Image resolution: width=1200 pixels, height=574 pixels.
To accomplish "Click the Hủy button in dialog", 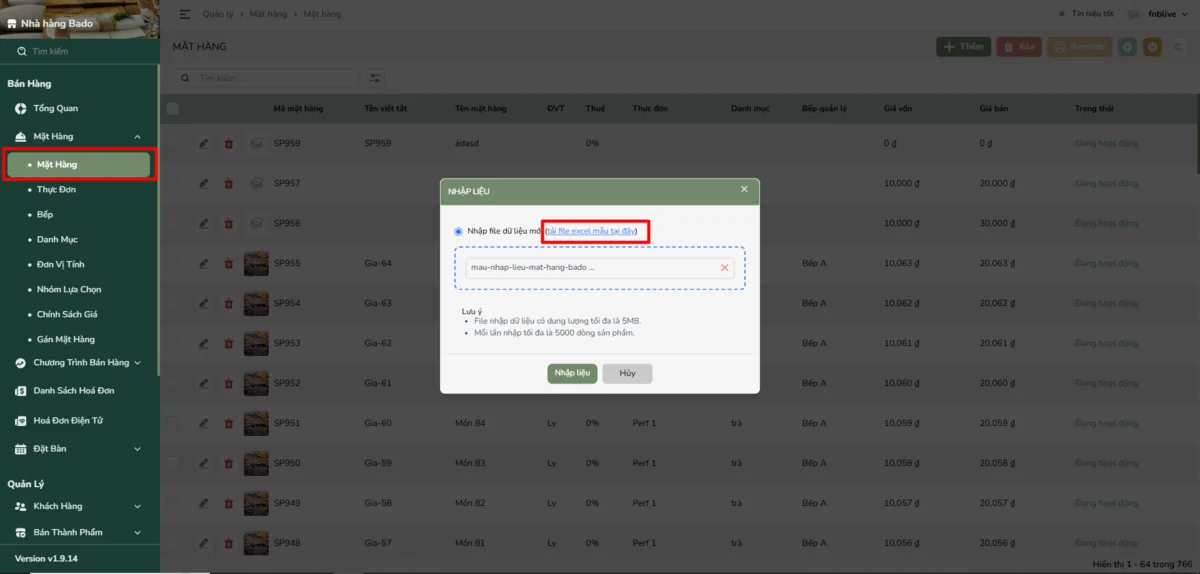I will click(x=627, y=373).
